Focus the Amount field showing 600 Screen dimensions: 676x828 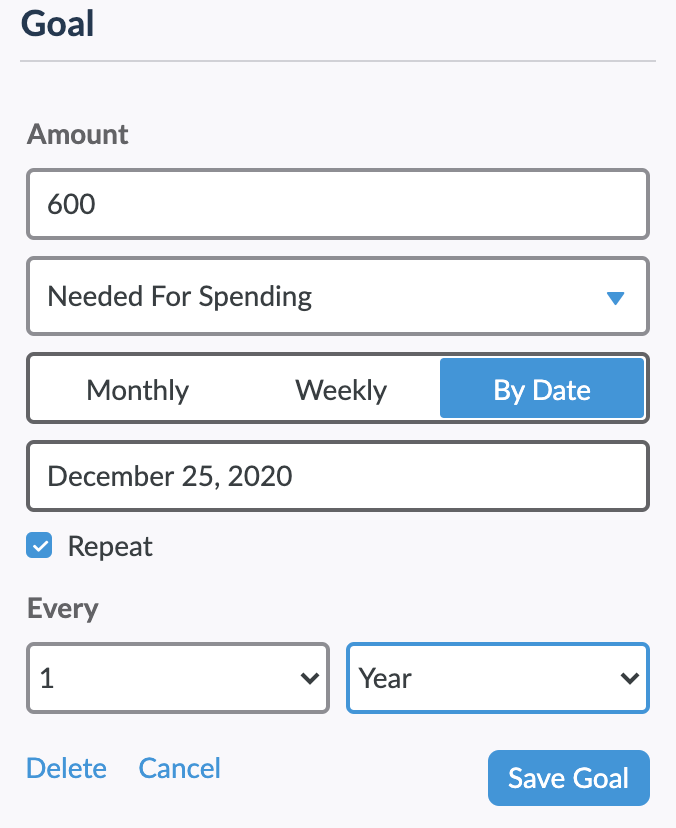pyautogui.click(x=338, y=204)
